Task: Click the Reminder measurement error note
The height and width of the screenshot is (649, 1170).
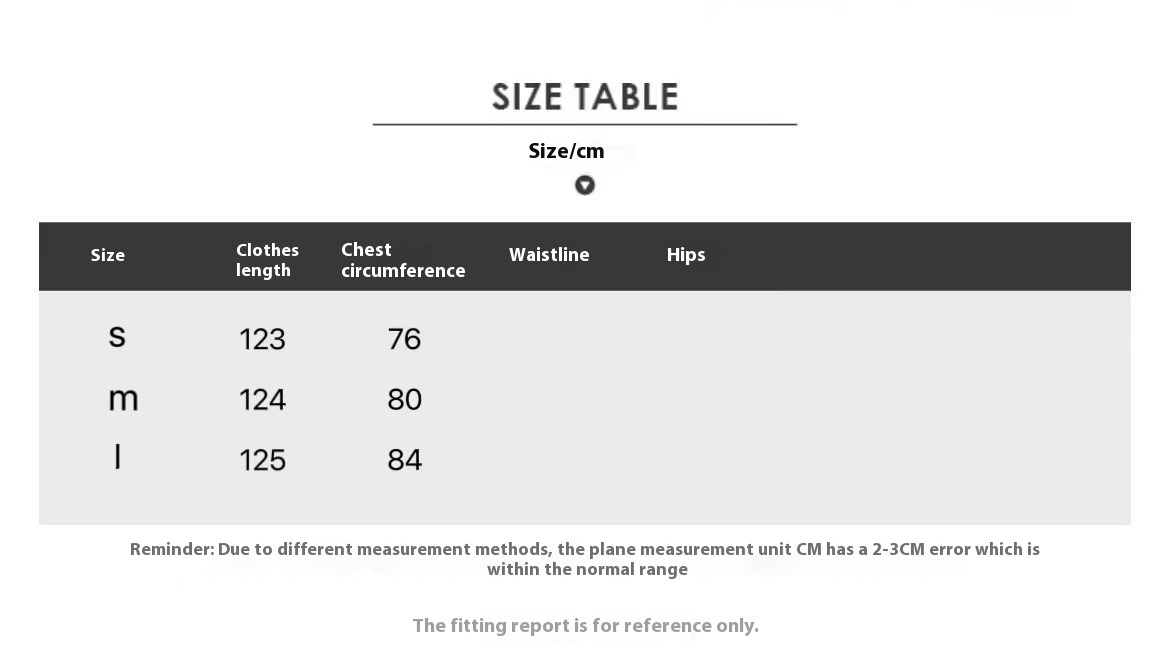Action: point(585,559)
